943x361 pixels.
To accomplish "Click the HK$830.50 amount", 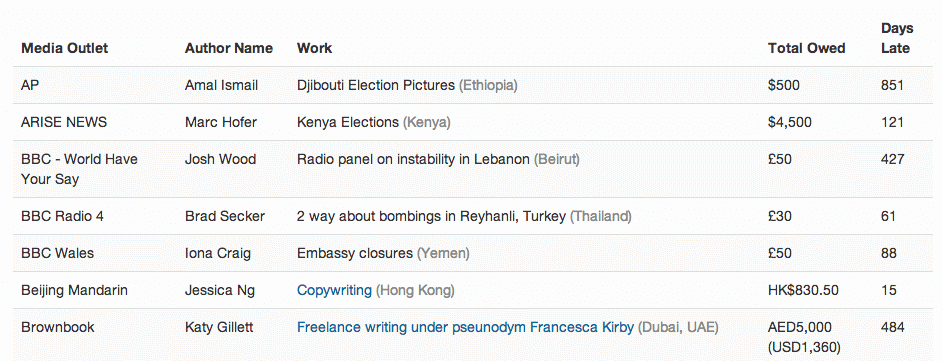I will [x=803, y=291].
